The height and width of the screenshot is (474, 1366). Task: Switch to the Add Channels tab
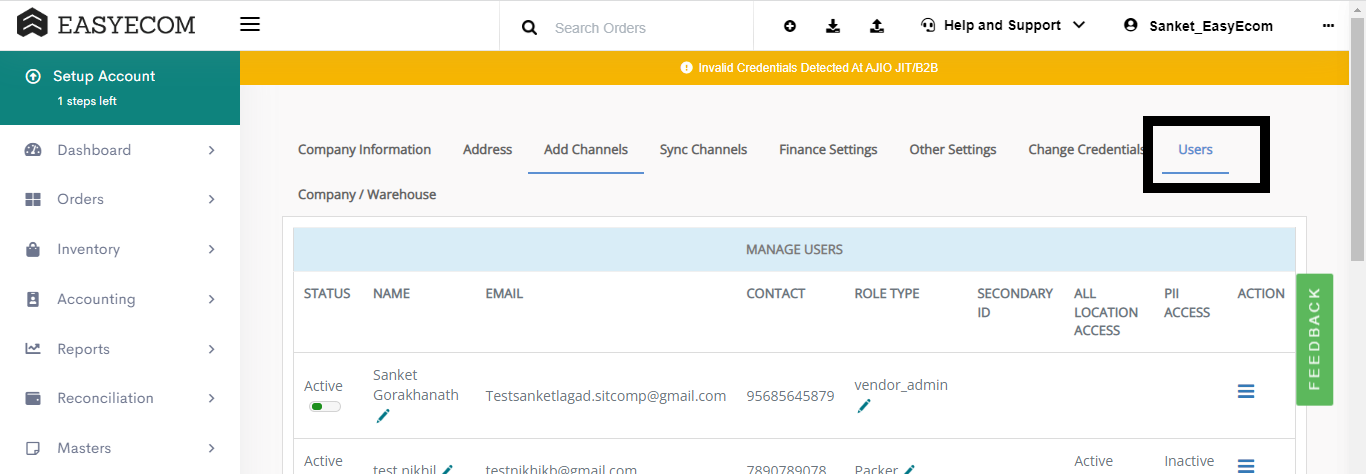click(586, 150)
